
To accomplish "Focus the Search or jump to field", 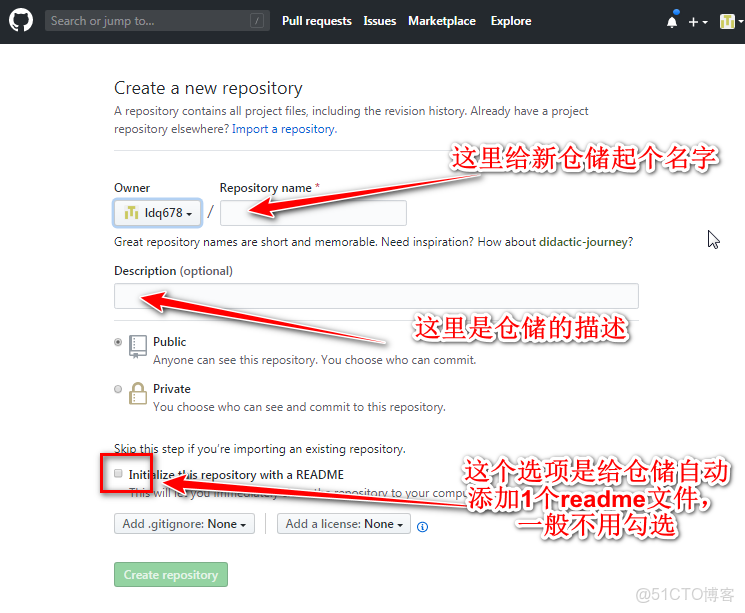I will click(157, 20).
